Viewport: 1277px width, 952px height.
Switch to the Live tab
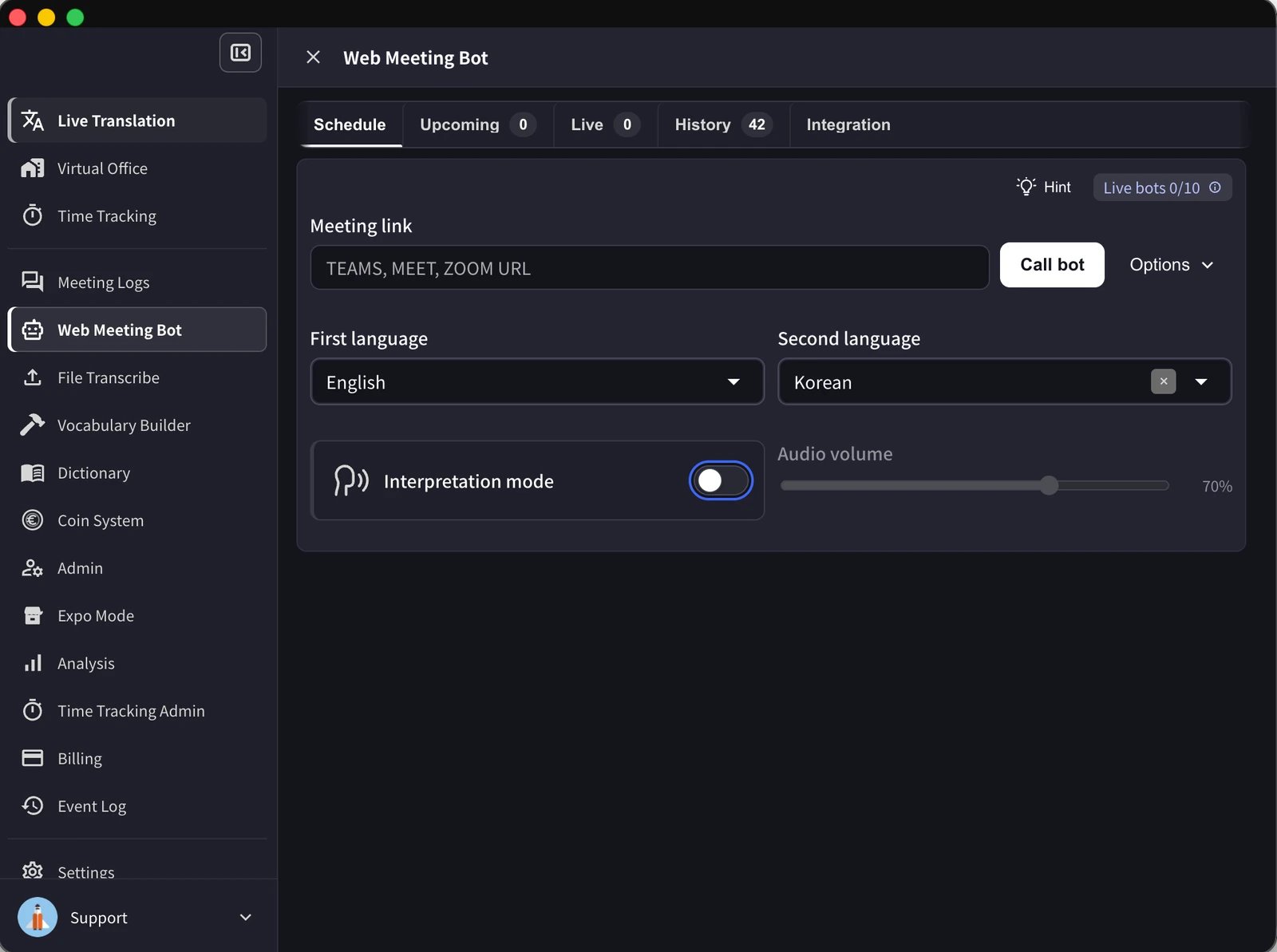(x=605, y=124)
